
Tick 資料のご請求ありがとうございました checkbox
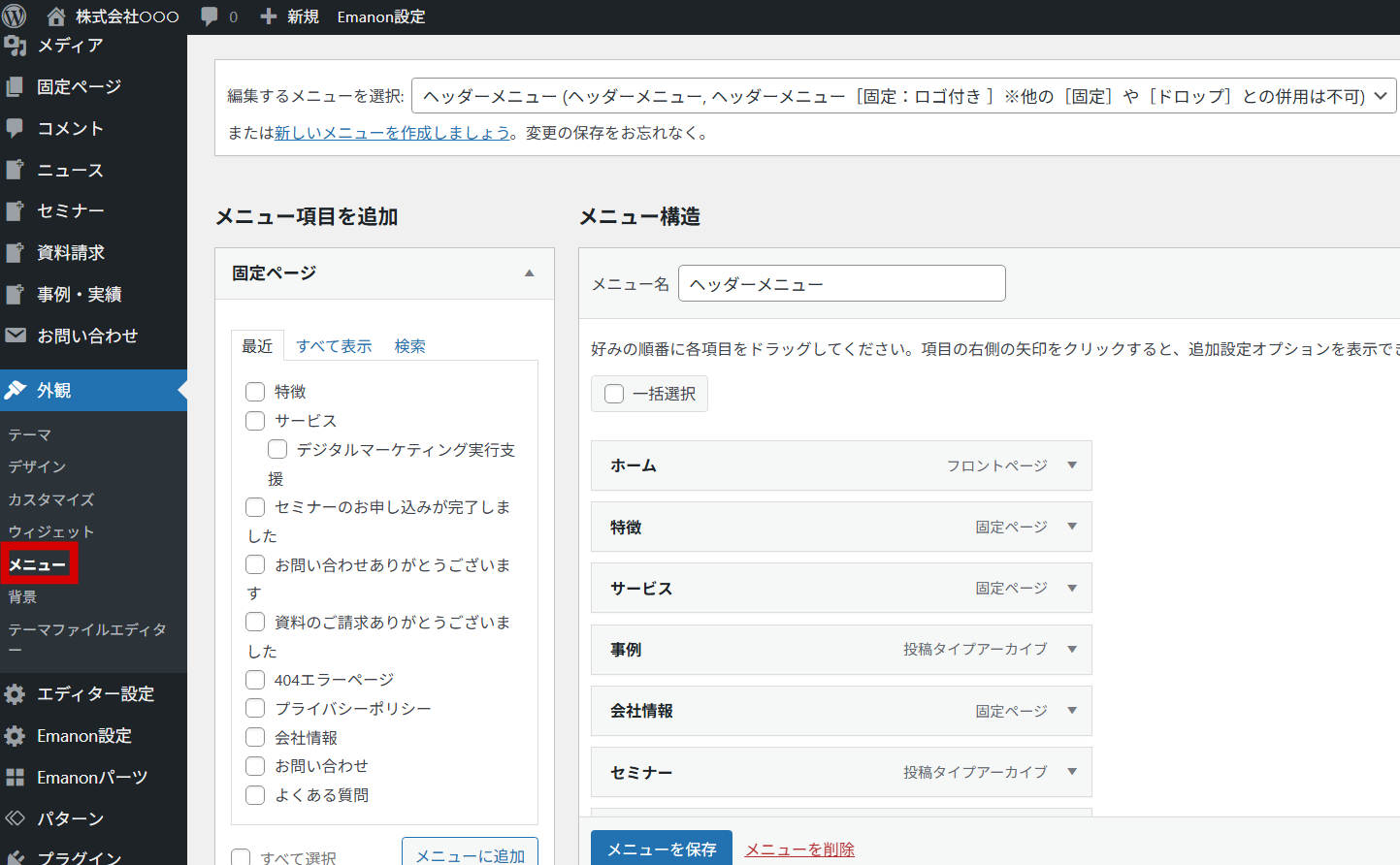[x=255, y=622]
